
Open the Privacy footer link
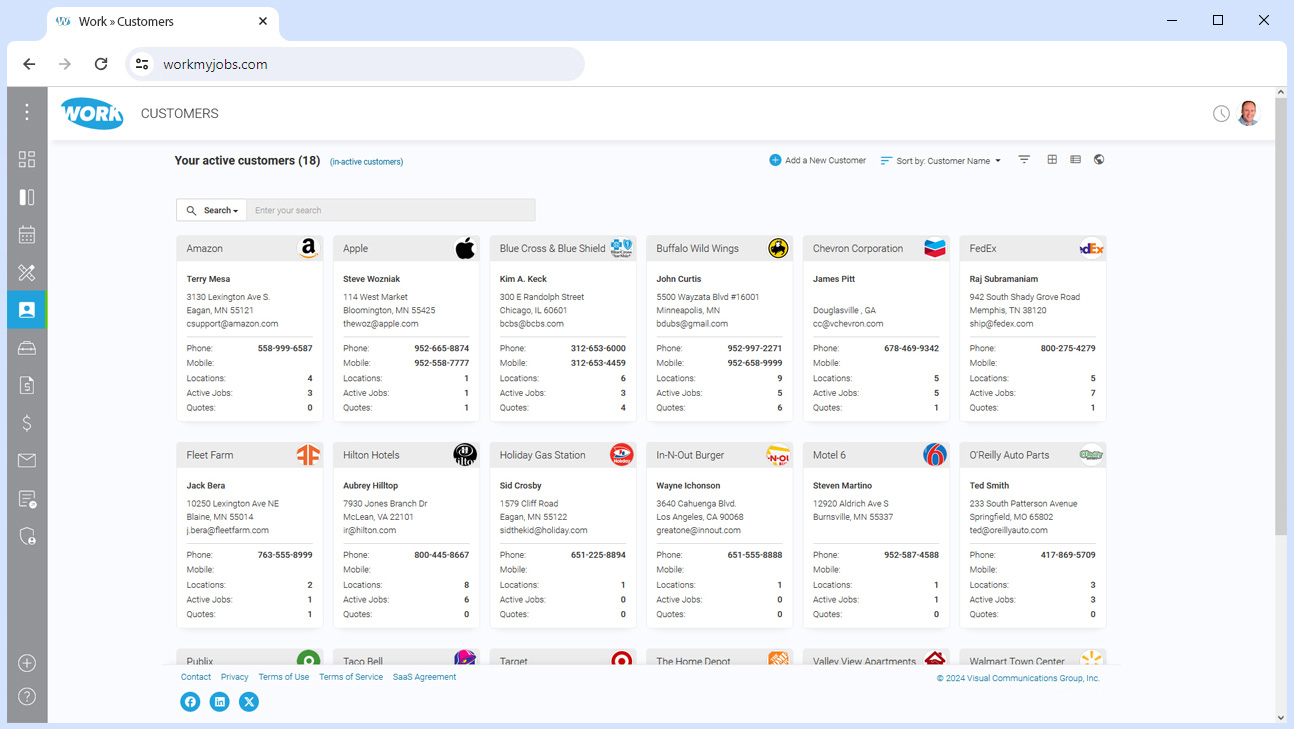click(x=235, y=677)
